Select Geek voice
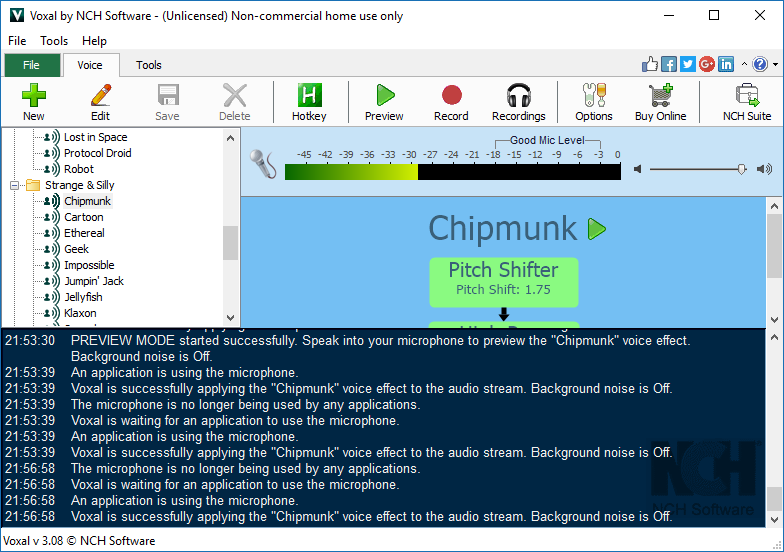This screenshot has height=552, width=784. point(76,249)
